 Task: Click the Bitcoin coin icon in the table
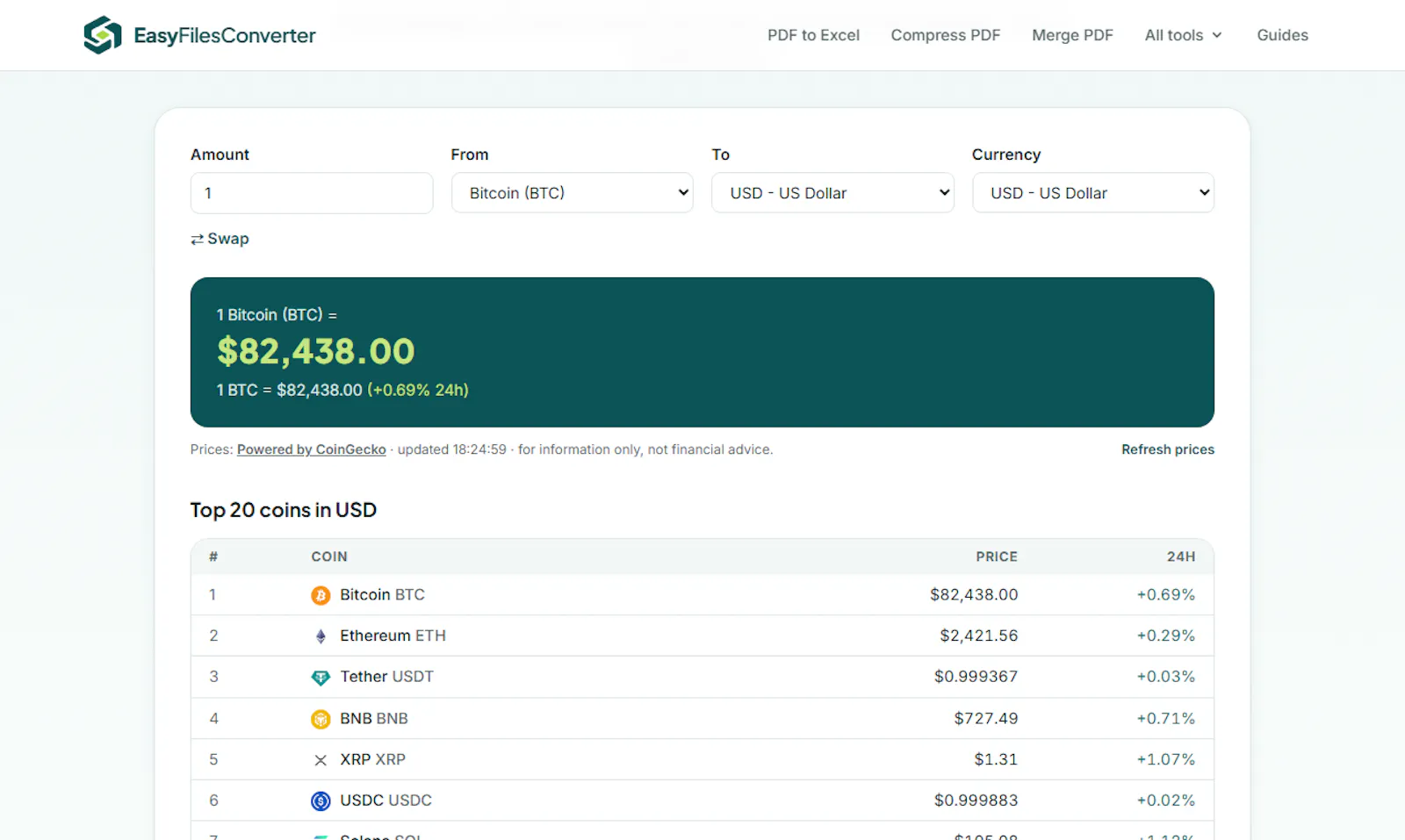321,595
